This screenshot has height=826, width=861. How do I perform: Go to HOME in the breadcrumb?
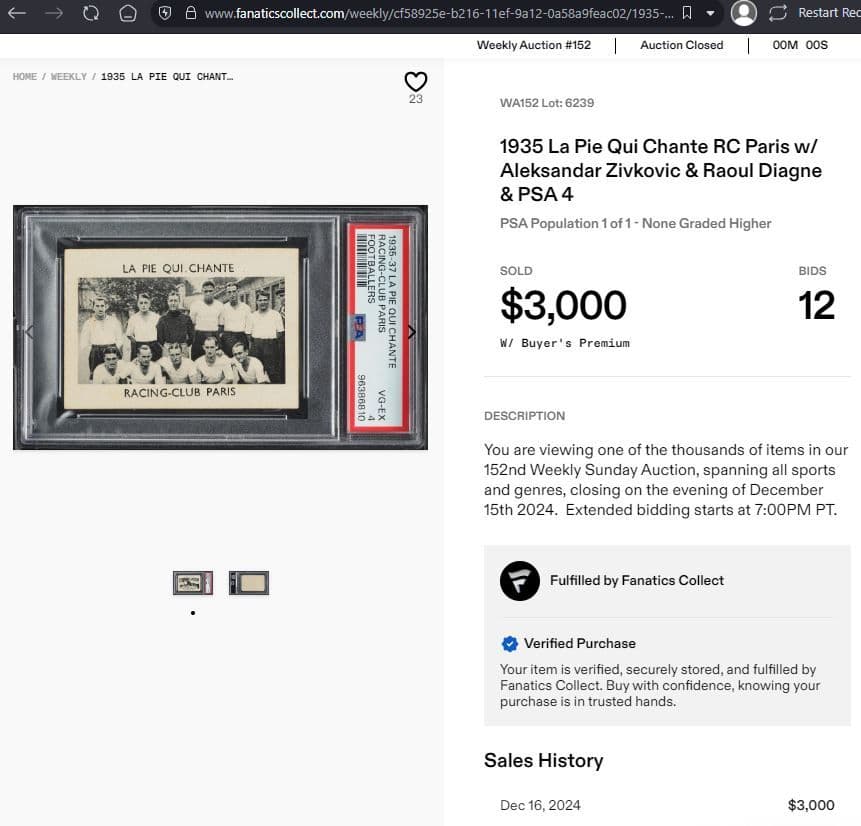25,77
